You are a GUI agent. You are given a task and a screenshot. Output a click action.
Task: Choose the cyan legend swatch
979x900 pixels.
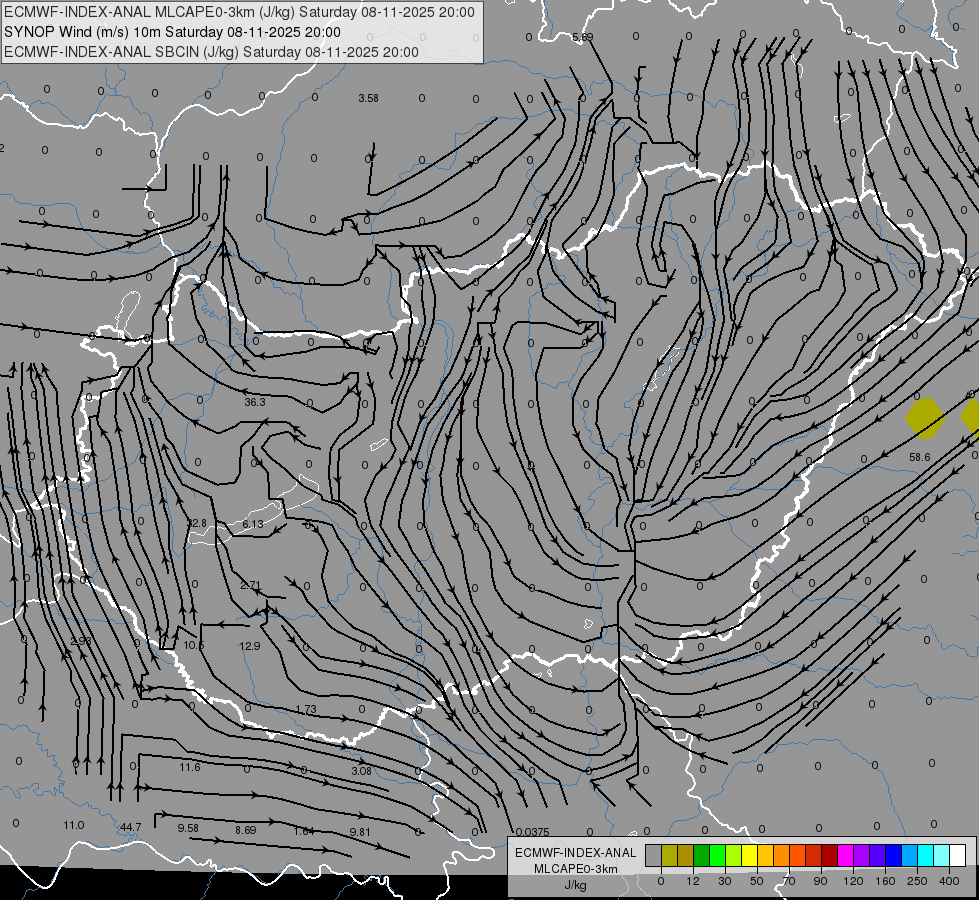click(925, 855)
